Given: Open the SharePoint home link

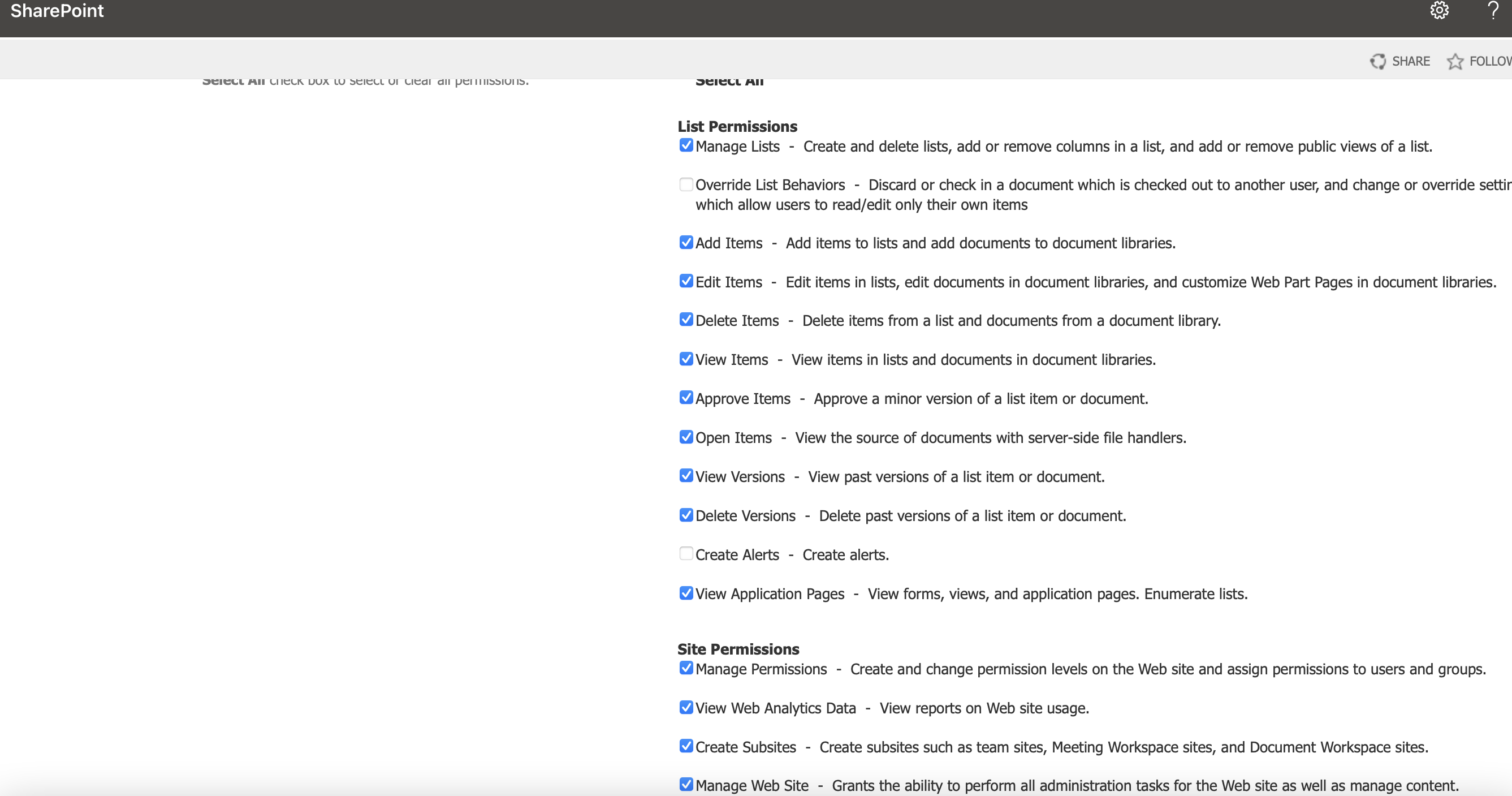Looking at the screenshot, I should tap(57, 11).
